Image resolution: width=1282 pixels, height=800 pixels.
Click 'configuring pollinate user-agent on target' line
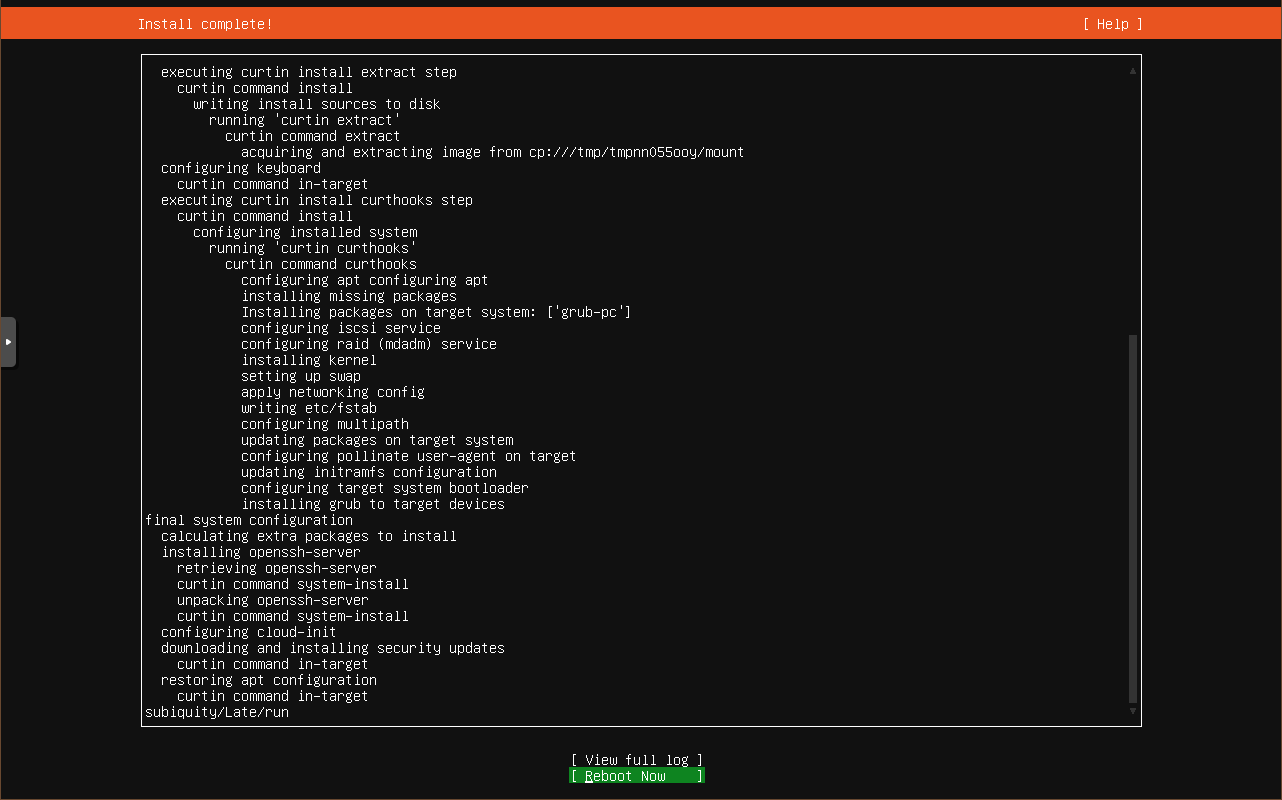tap(409, 456)
